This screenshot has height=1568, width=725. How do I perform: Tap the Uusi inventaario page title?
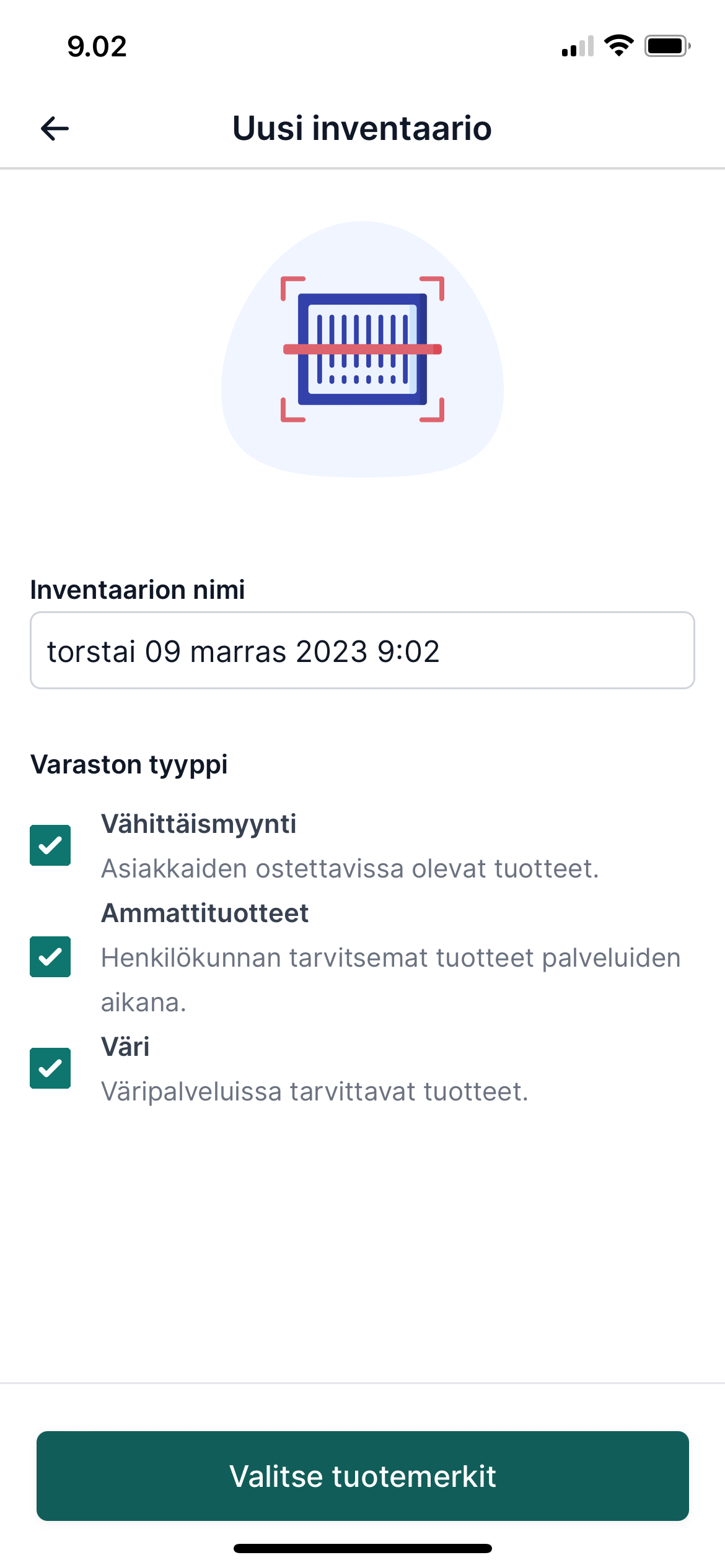pyautogui.click(x=362, y=128)
